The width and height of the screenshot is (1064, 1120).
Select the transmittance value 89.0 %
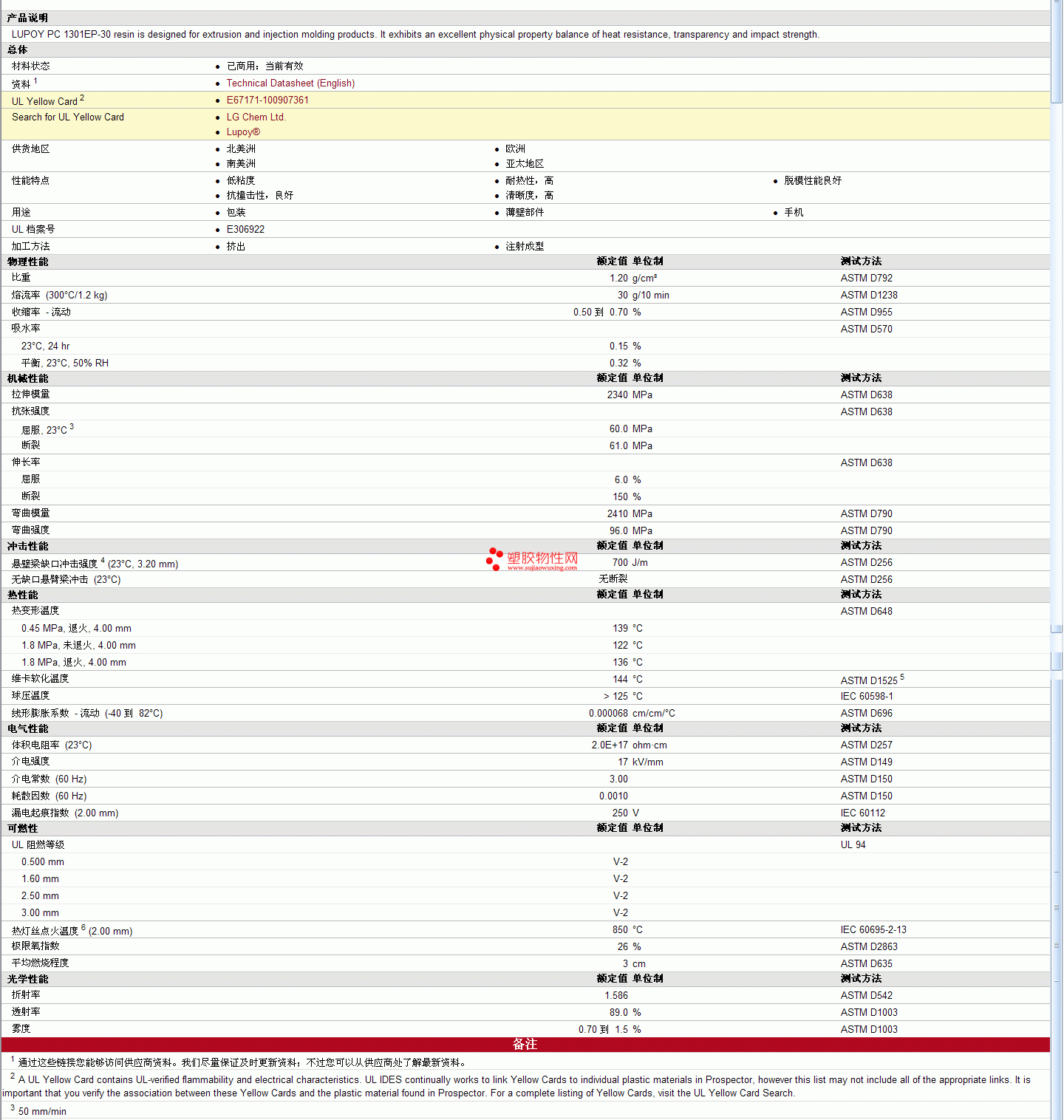(625, 1013)
